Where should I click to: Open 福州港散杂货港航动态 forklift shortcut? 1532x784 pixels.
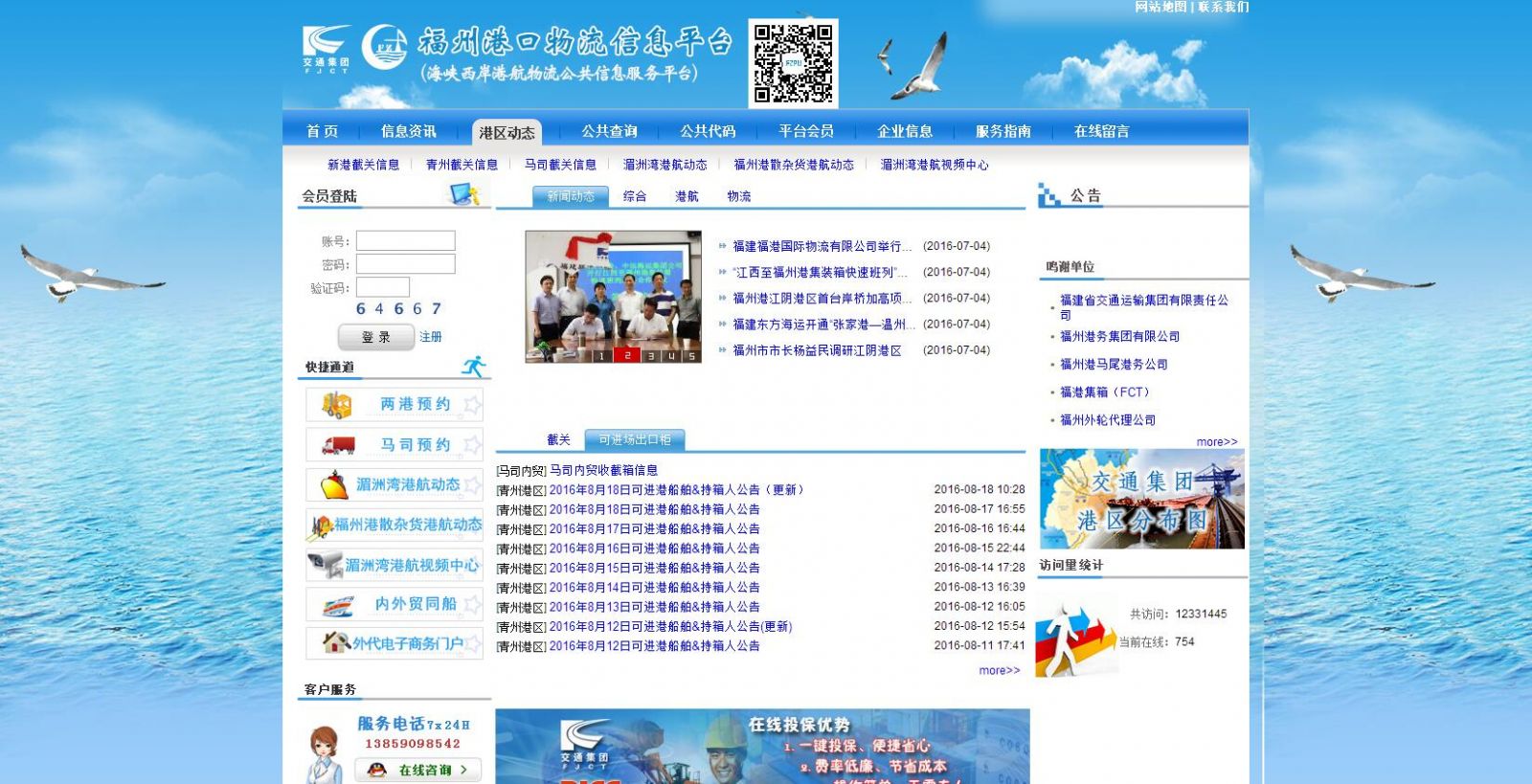[394, 526]
